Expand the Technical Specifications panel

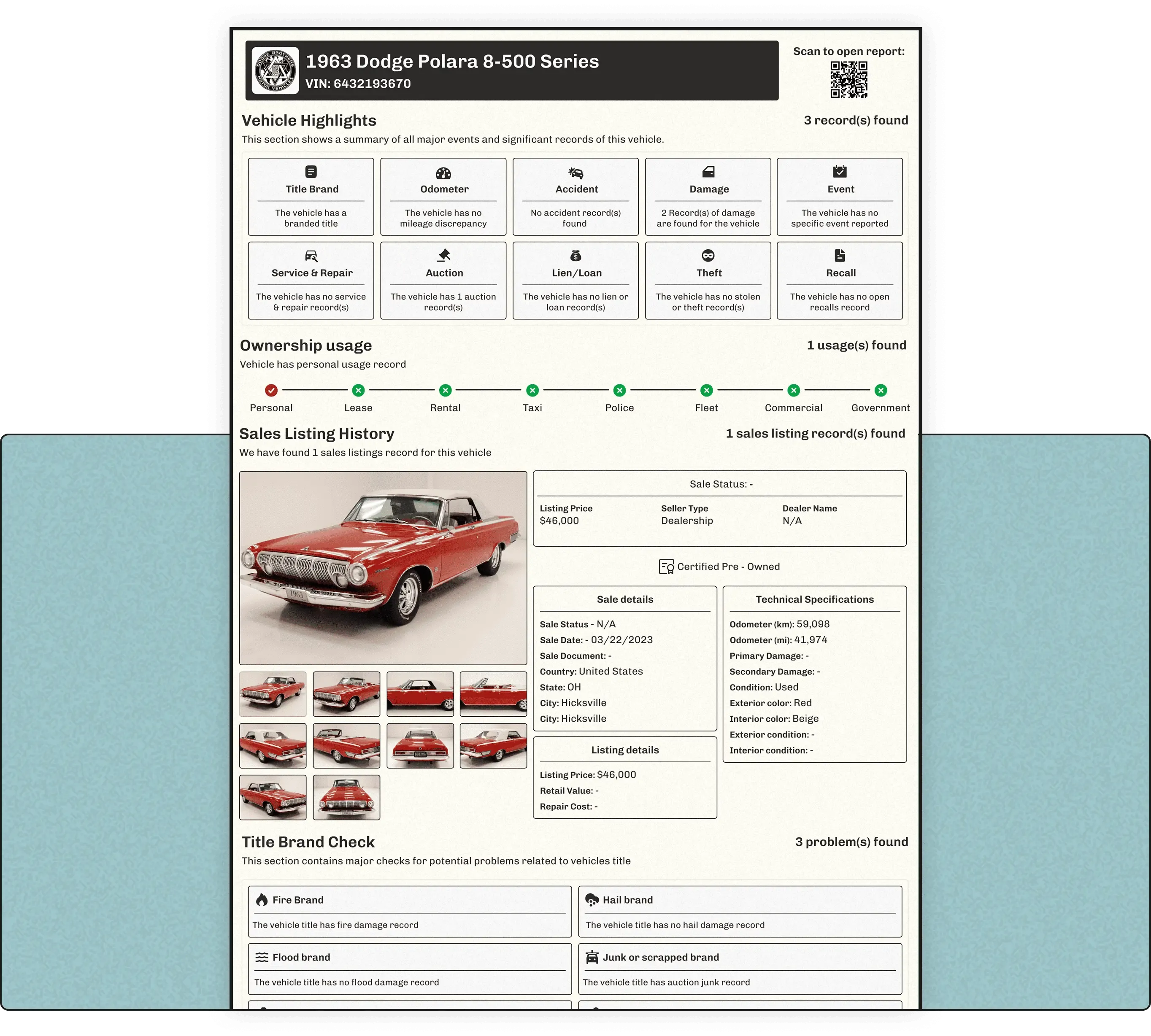click(x=815, y=599)
